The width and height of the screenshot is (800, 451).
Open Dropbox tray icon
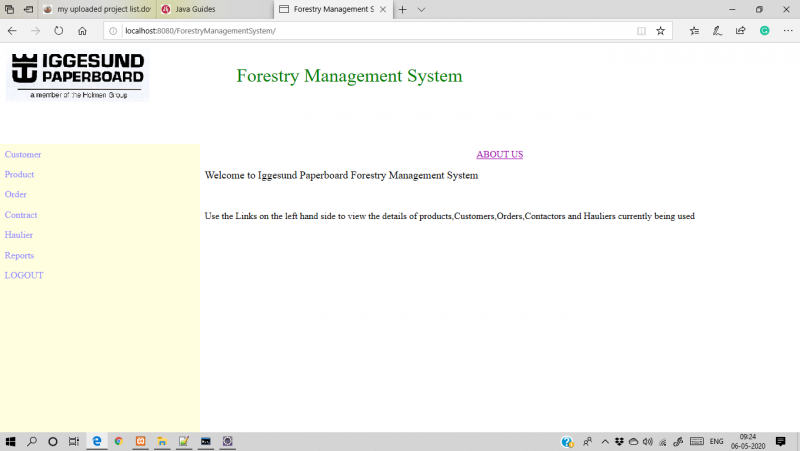click(619, 442)
